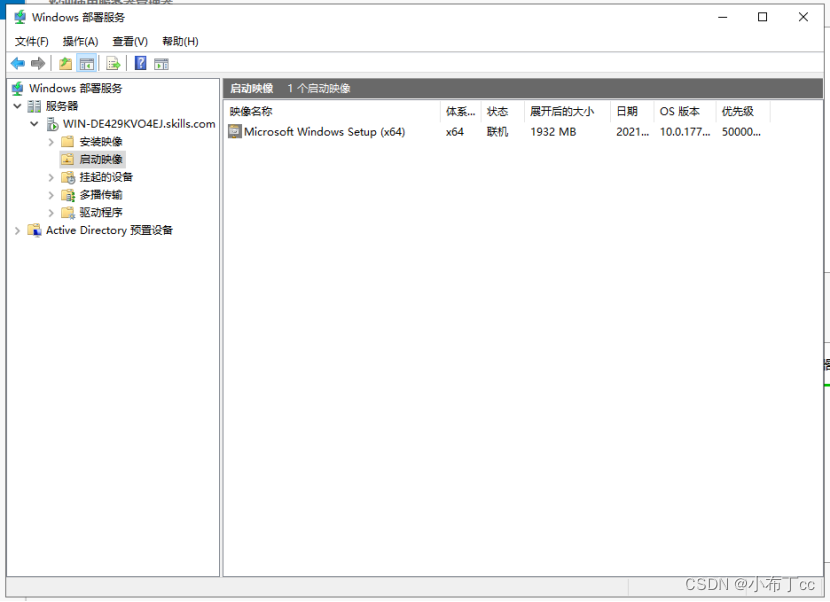Click the Microsoft Windows Setup image icon

click(x=234, y=131)
